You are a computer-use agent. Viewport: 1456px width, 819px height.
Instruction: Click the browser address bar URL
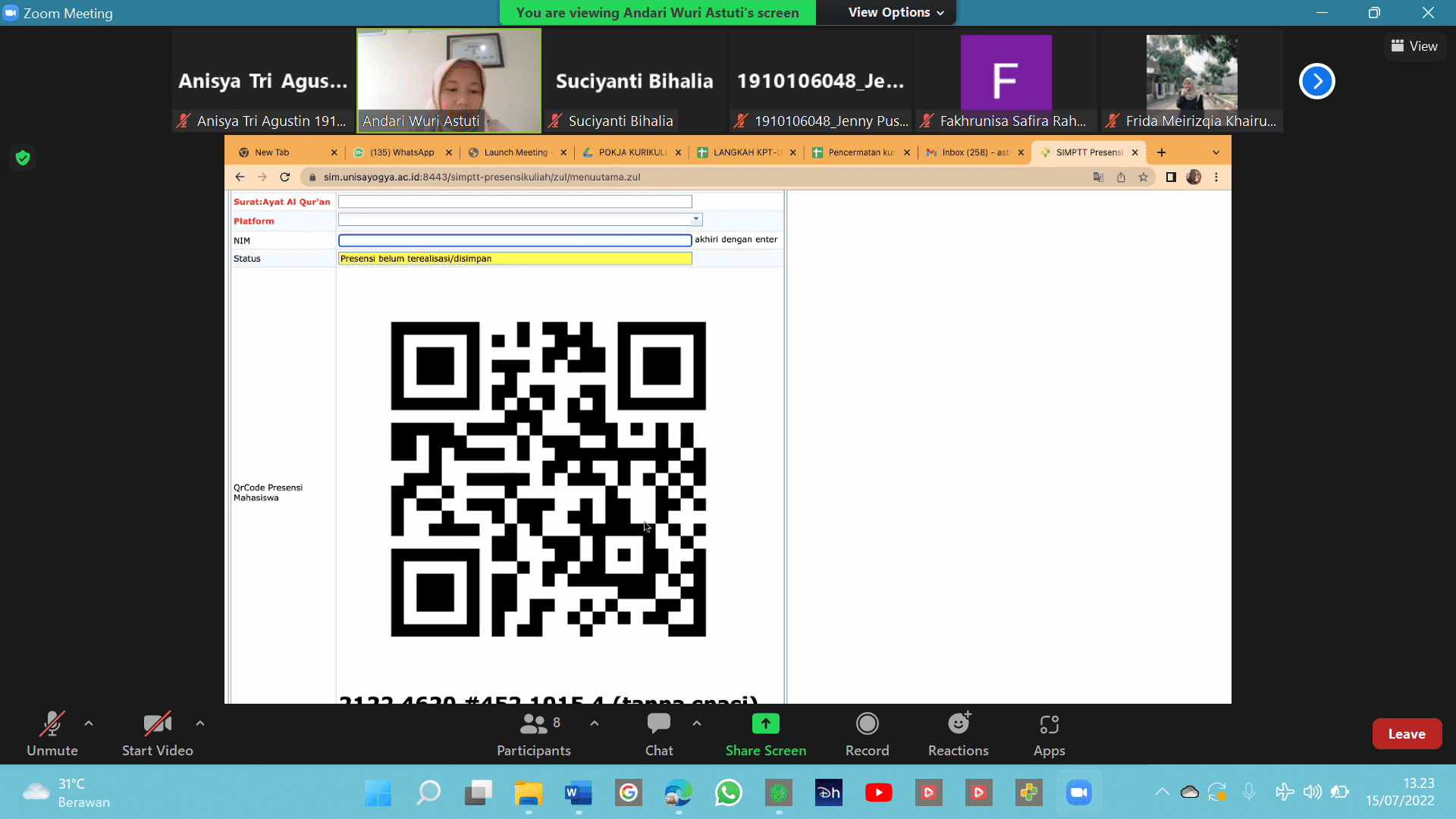click(482, 177)
